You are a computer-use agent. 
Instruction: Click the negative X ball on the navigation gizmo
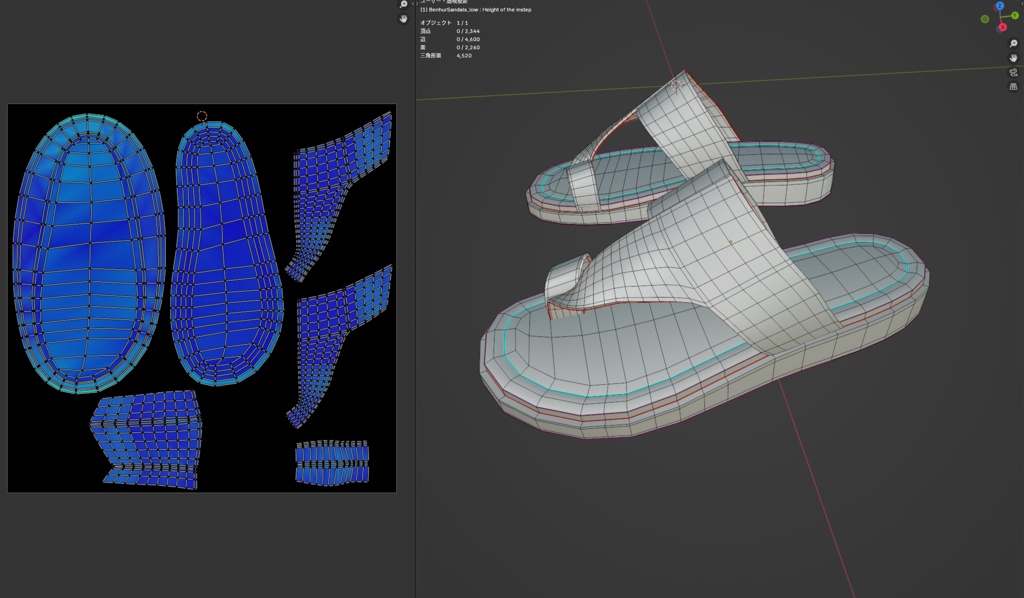click(995, 7)
